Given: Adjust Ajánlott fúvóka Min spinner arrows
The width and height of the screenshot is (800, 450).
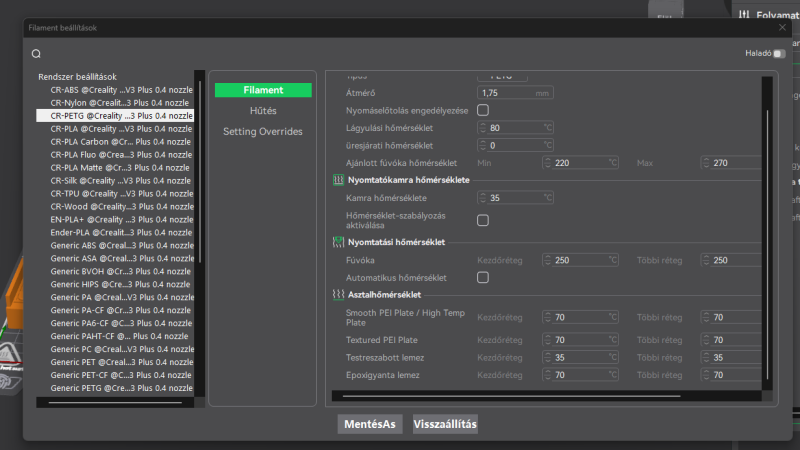Looking at the screenshot, I should click(x=547, y=163).
